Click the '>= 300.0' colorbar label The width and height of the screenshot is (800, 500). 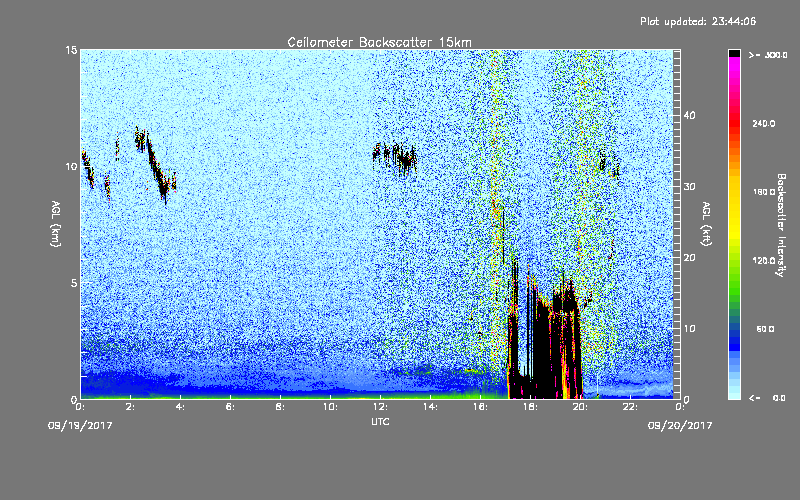pyautogui.click(x=768, y=55)
